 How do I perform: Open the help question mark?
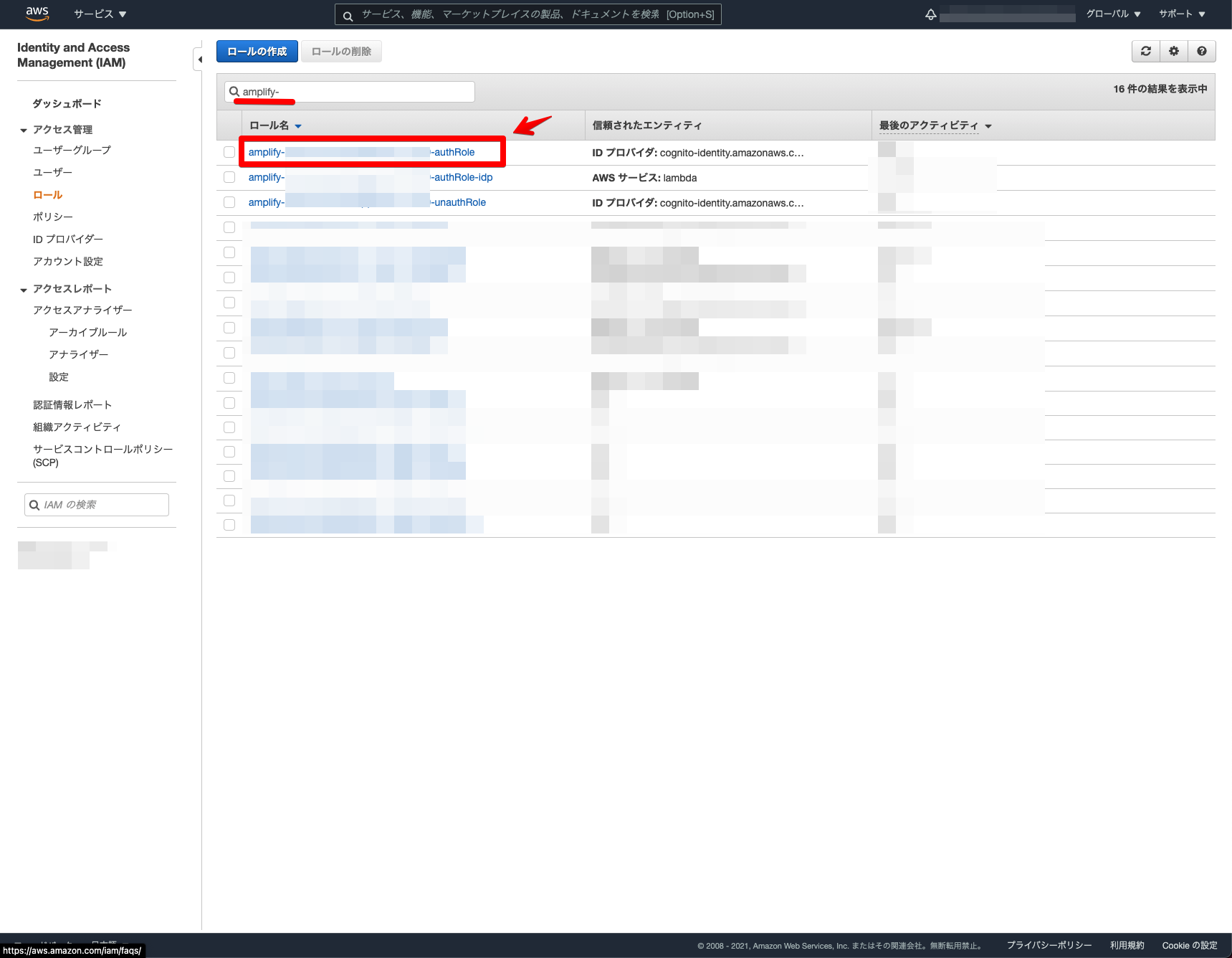click(x=1202, y=51)
